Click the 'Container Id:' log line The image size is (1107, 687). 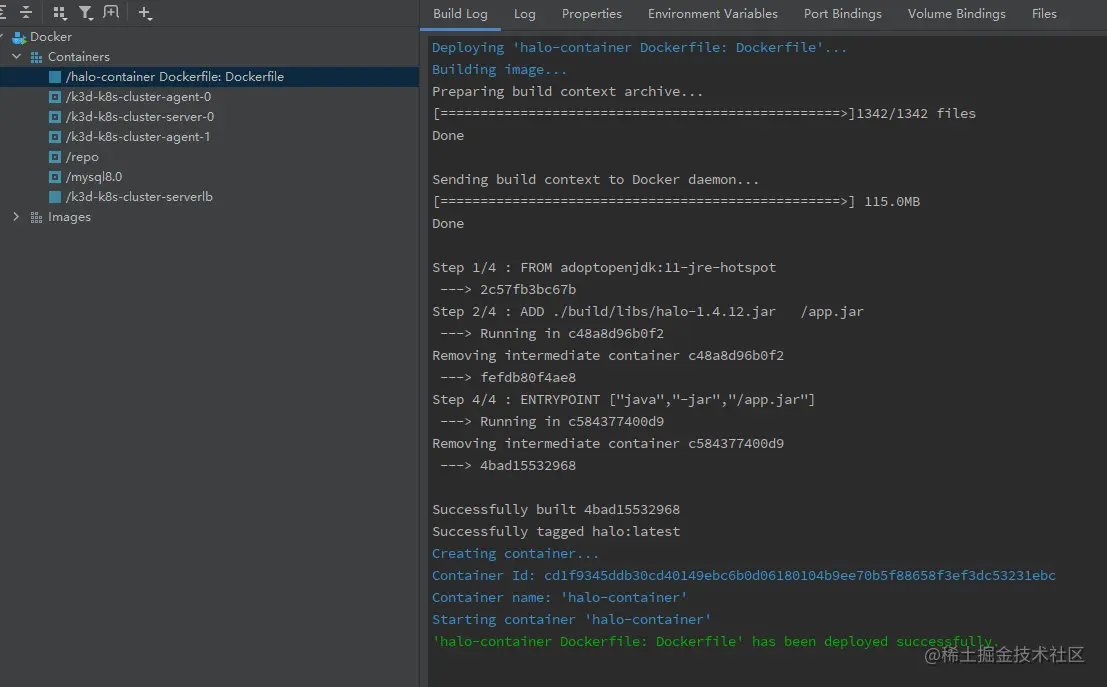(x=743, y=575)
